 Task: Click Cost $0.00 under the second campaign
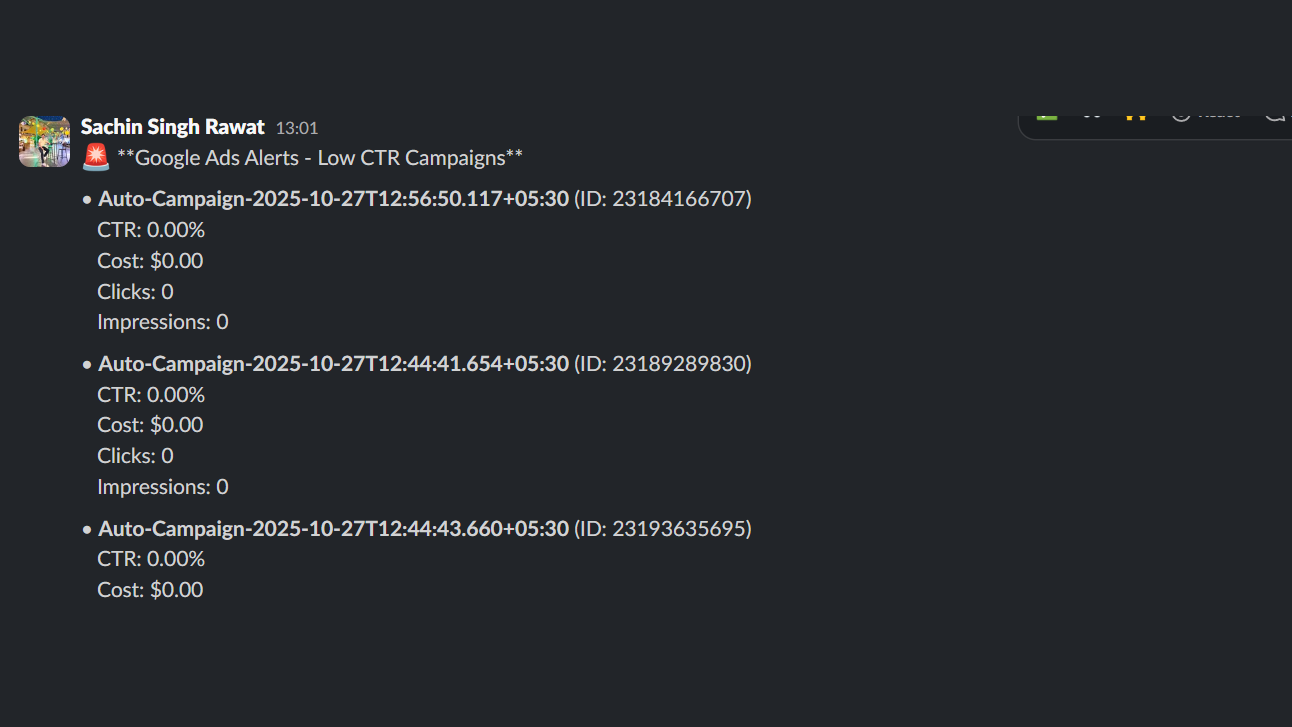[149, 424]
